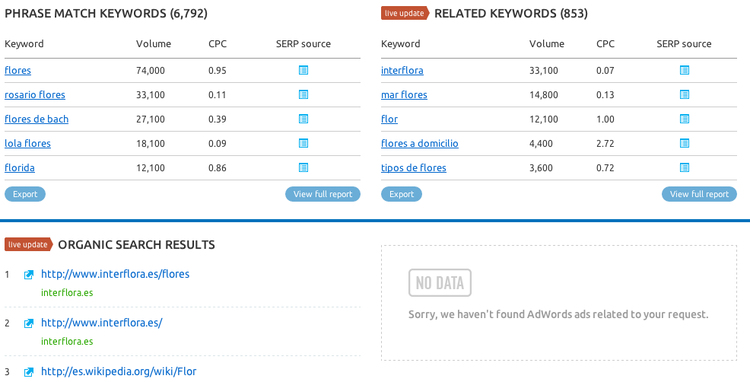Viewport: 750px width, 382px height.
Task: View full report for phrase match keywords
Action: (x=323, y=194)
